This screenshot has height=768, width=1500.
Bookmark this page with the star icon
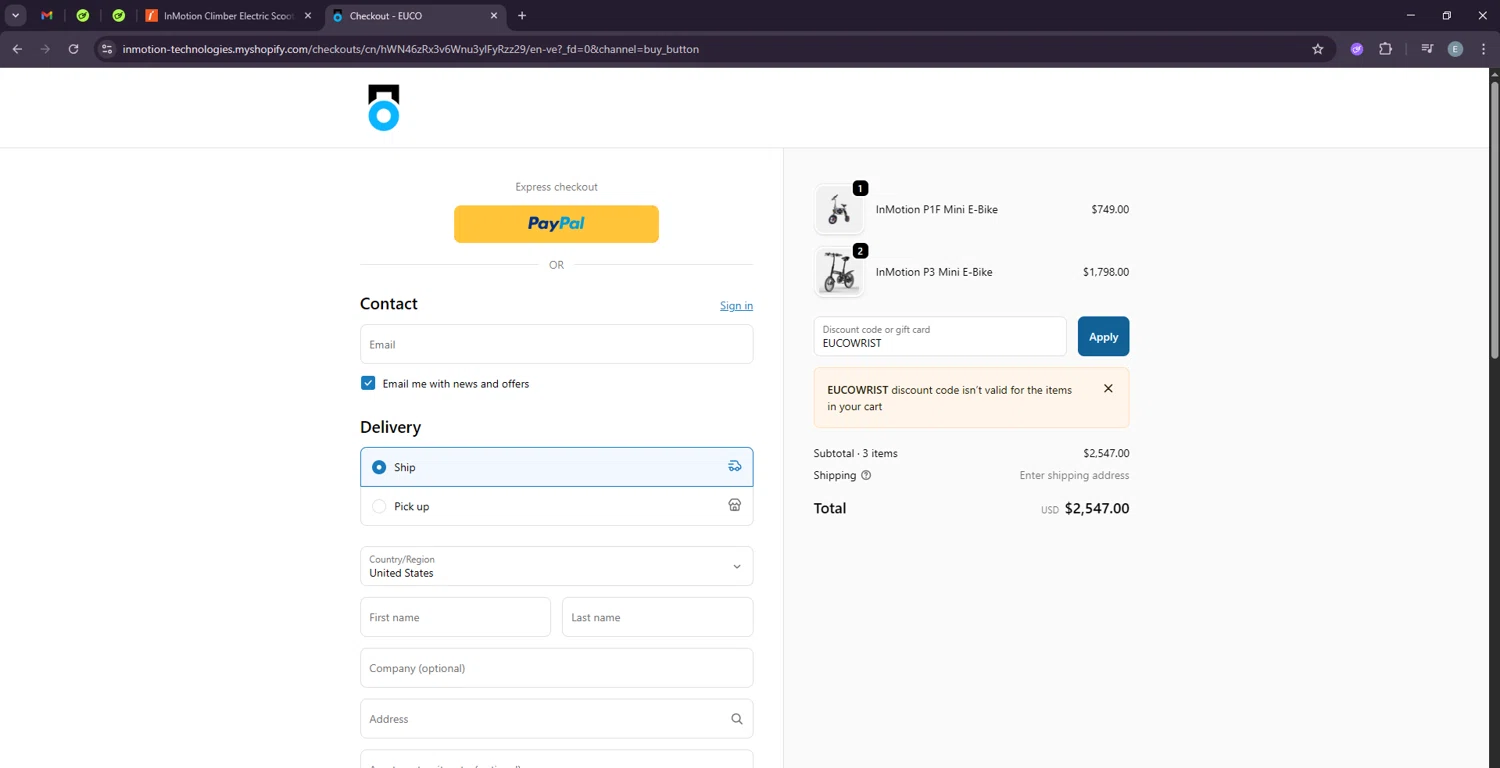(1318, 49)
